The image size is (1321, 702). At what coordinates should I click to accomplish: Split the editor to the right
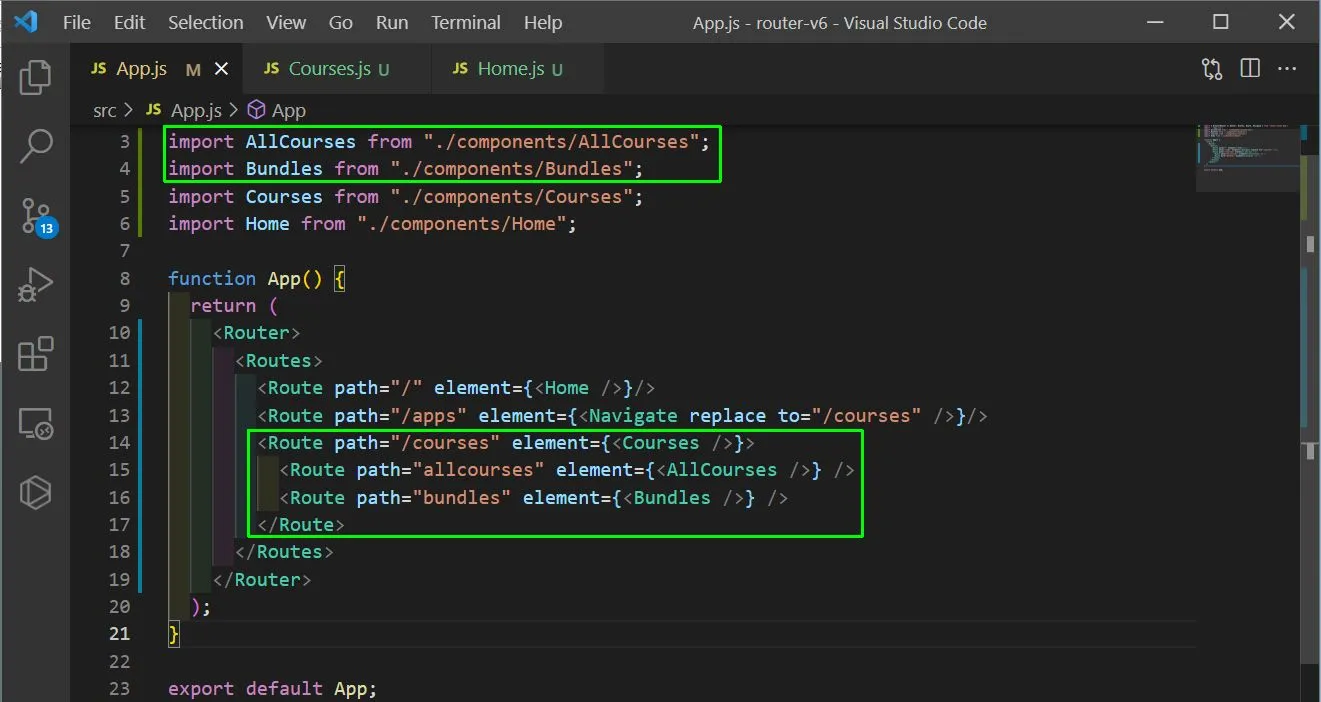point(1250,68)
